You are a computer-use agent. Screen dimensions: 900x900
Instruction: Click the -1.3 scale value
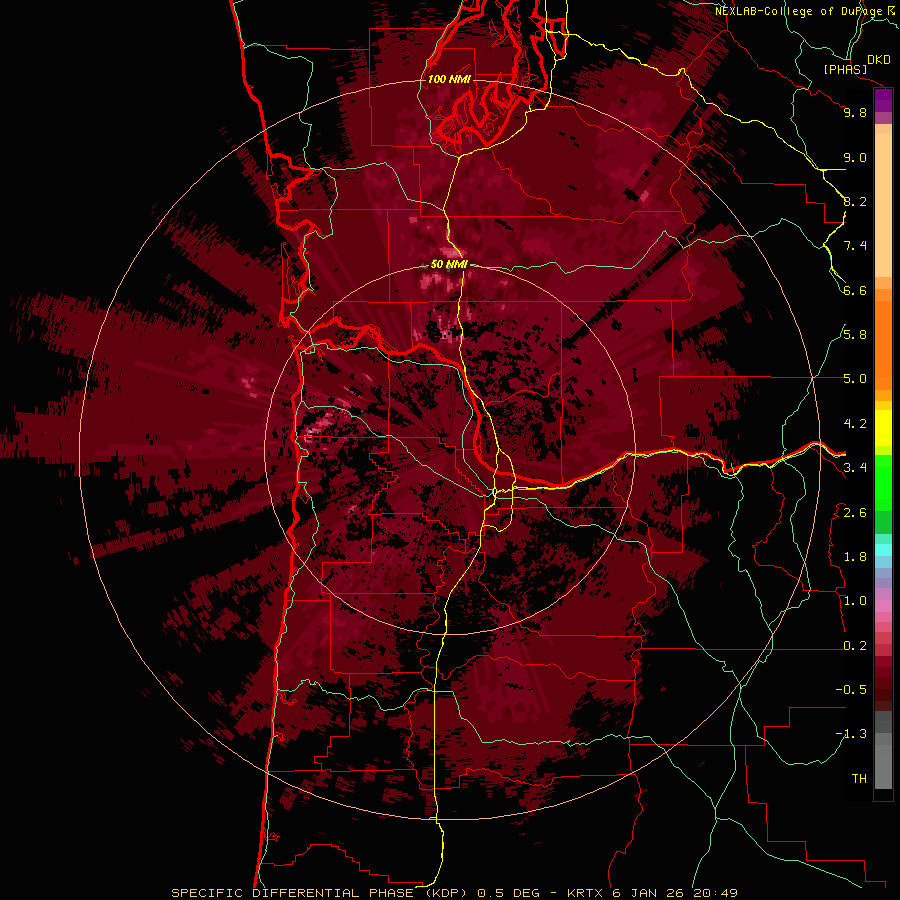click(x=851, y=734)
